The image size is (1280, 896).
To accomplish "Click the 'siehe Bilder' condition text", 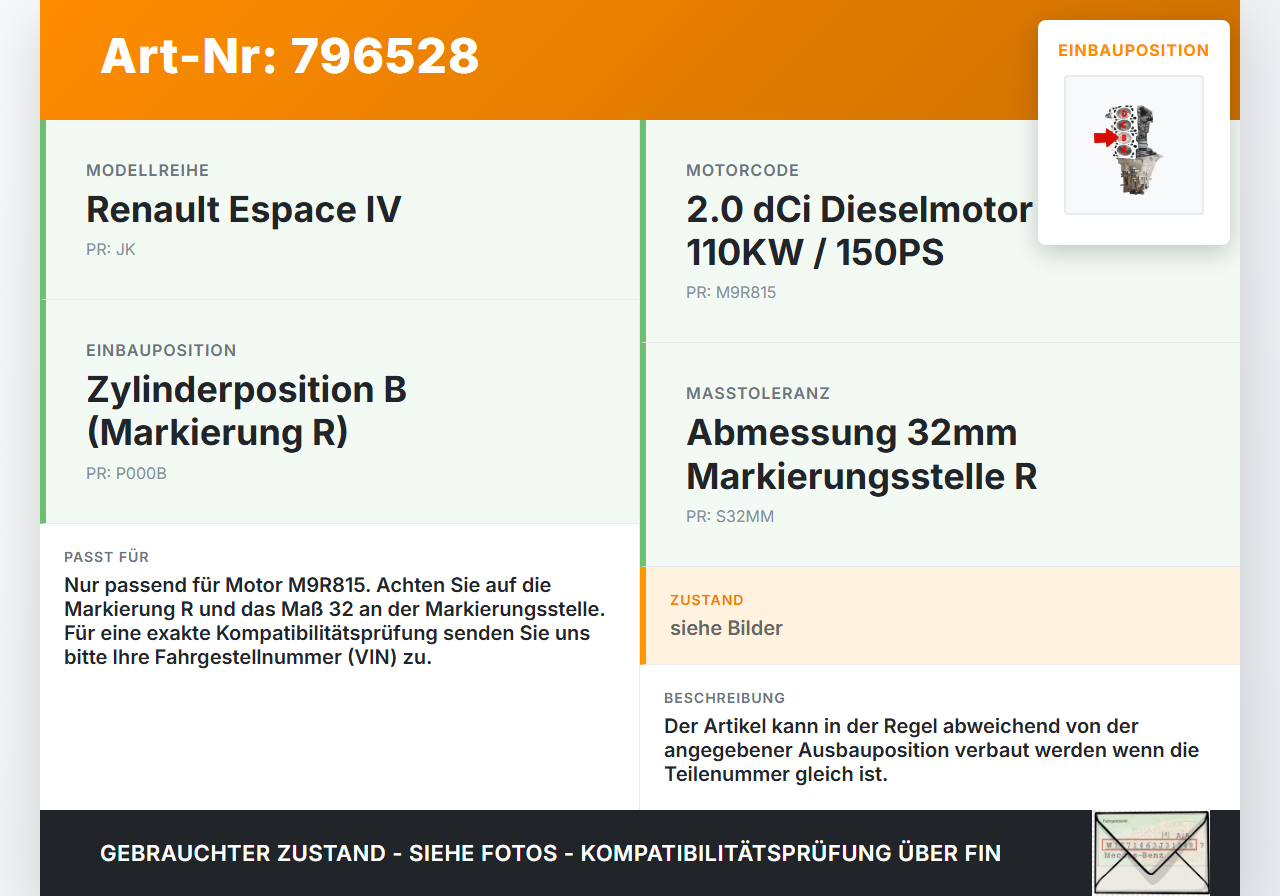I will [727, 628].
